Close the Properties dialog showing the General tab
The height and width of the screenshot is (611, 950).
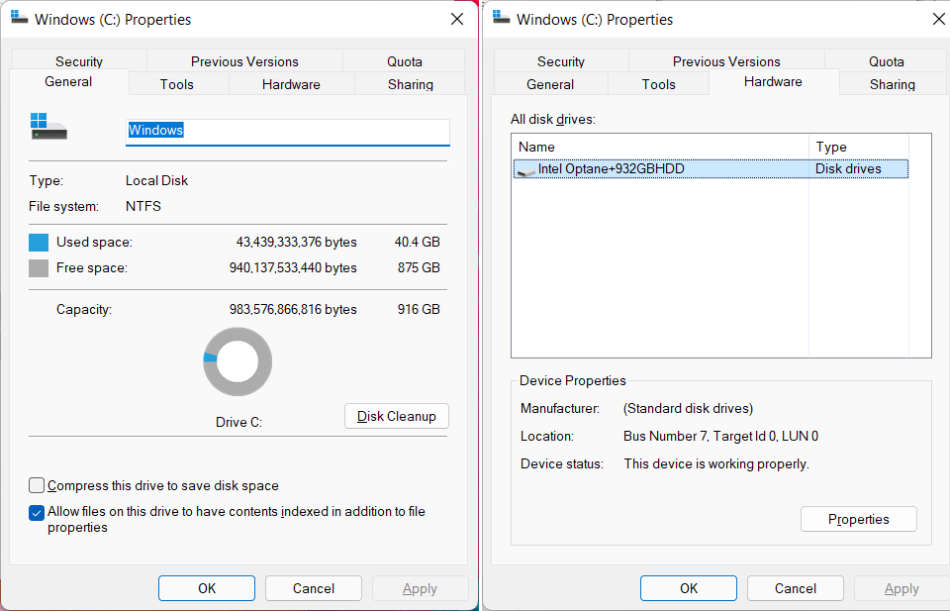(457, 19)
